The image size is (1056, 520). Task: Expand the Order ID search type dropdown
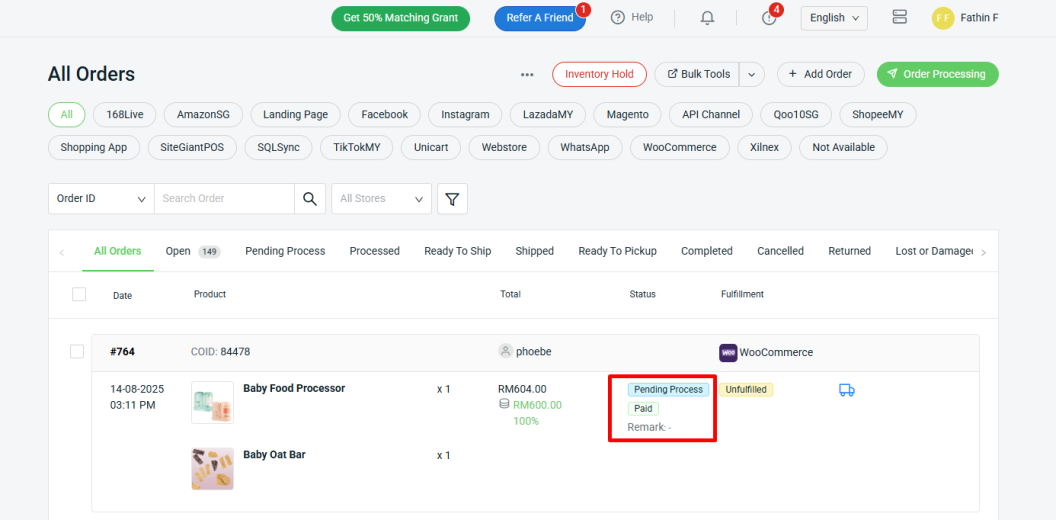click(x=101, y=199)
